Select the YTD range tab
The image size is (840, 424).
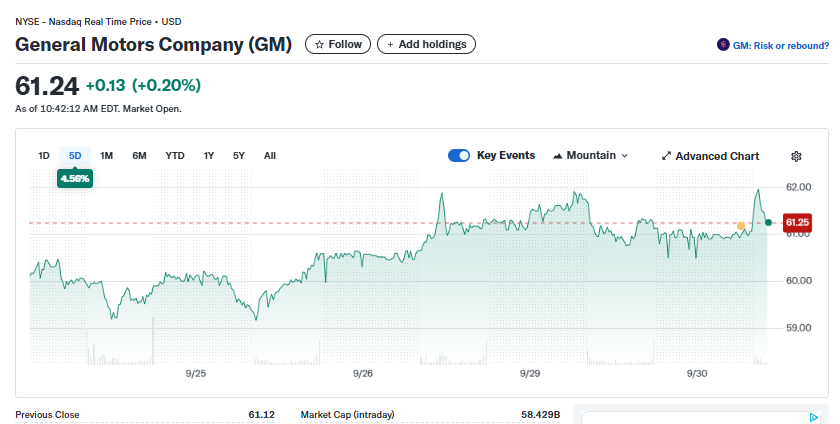pos(175,155)
